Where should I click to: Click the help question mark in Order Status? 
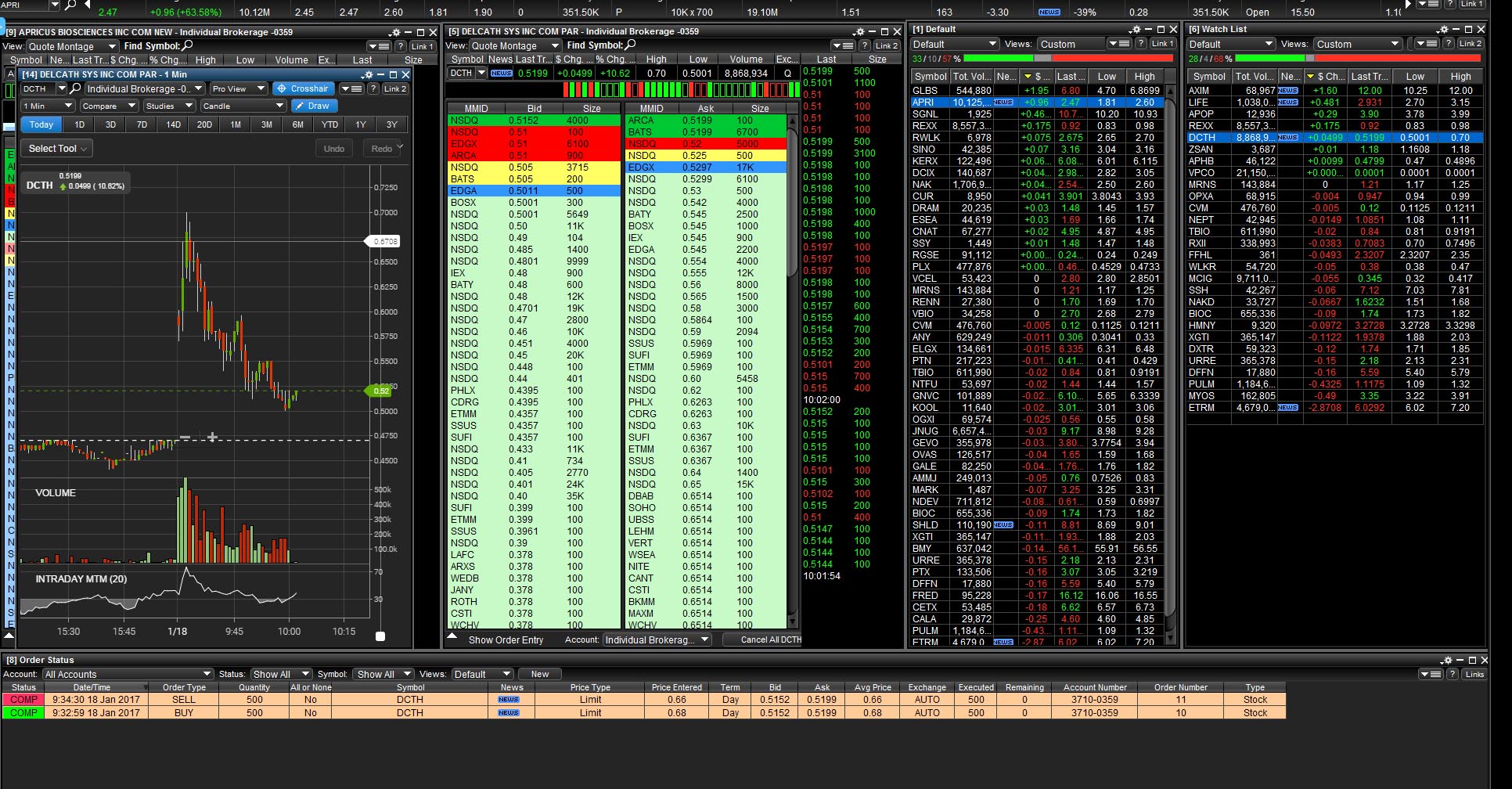tap(1452, 674)
